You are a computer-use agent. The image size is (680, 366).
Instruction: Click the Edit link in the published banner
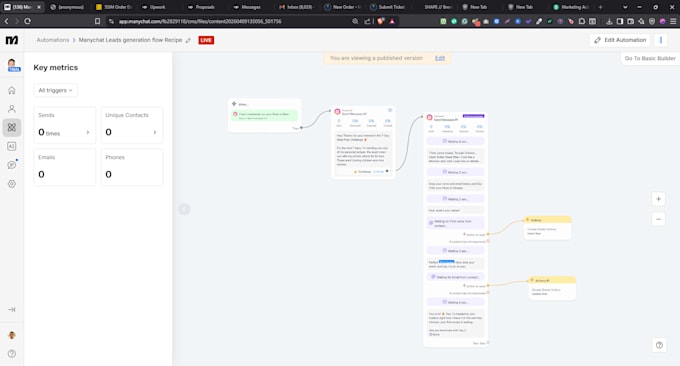click(x=440, y=58)
